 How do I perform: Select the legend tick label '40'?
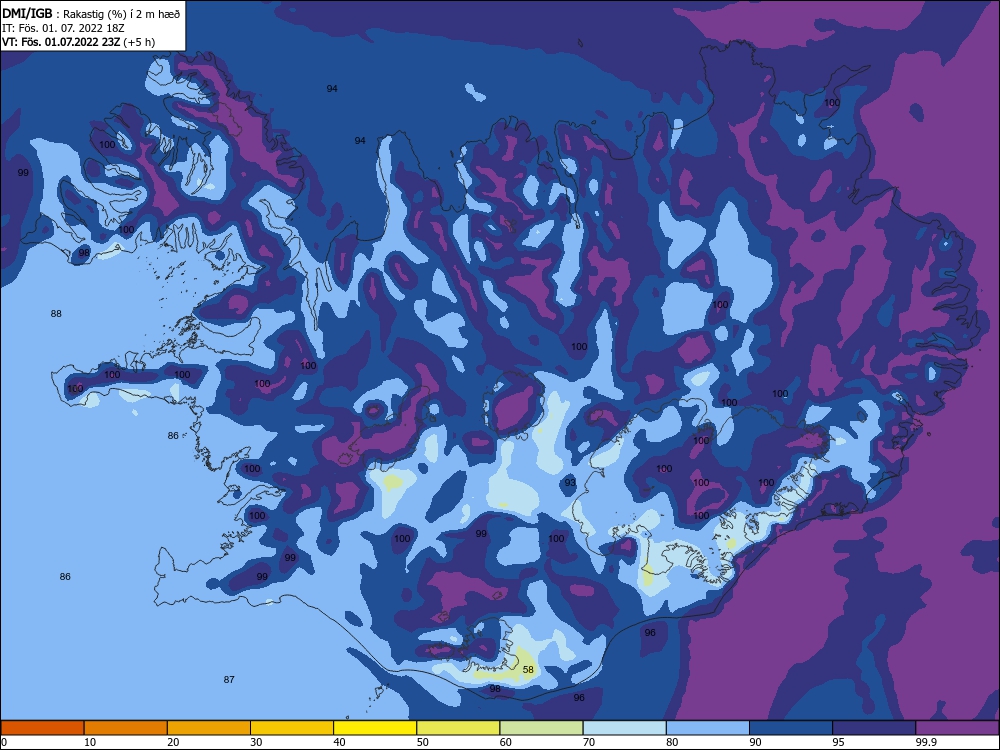pyautogui.click(x=340, y=742)
